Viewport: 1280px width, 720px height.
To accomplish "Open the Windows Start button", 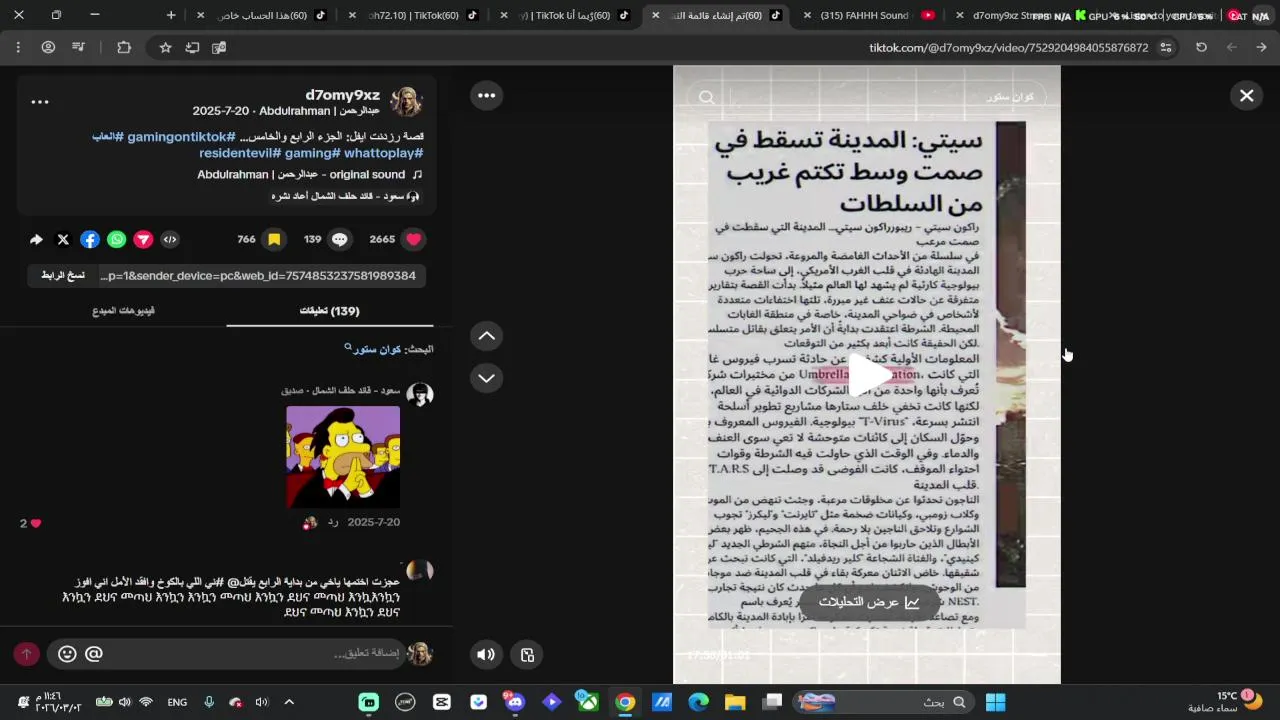I will [995, 702].
